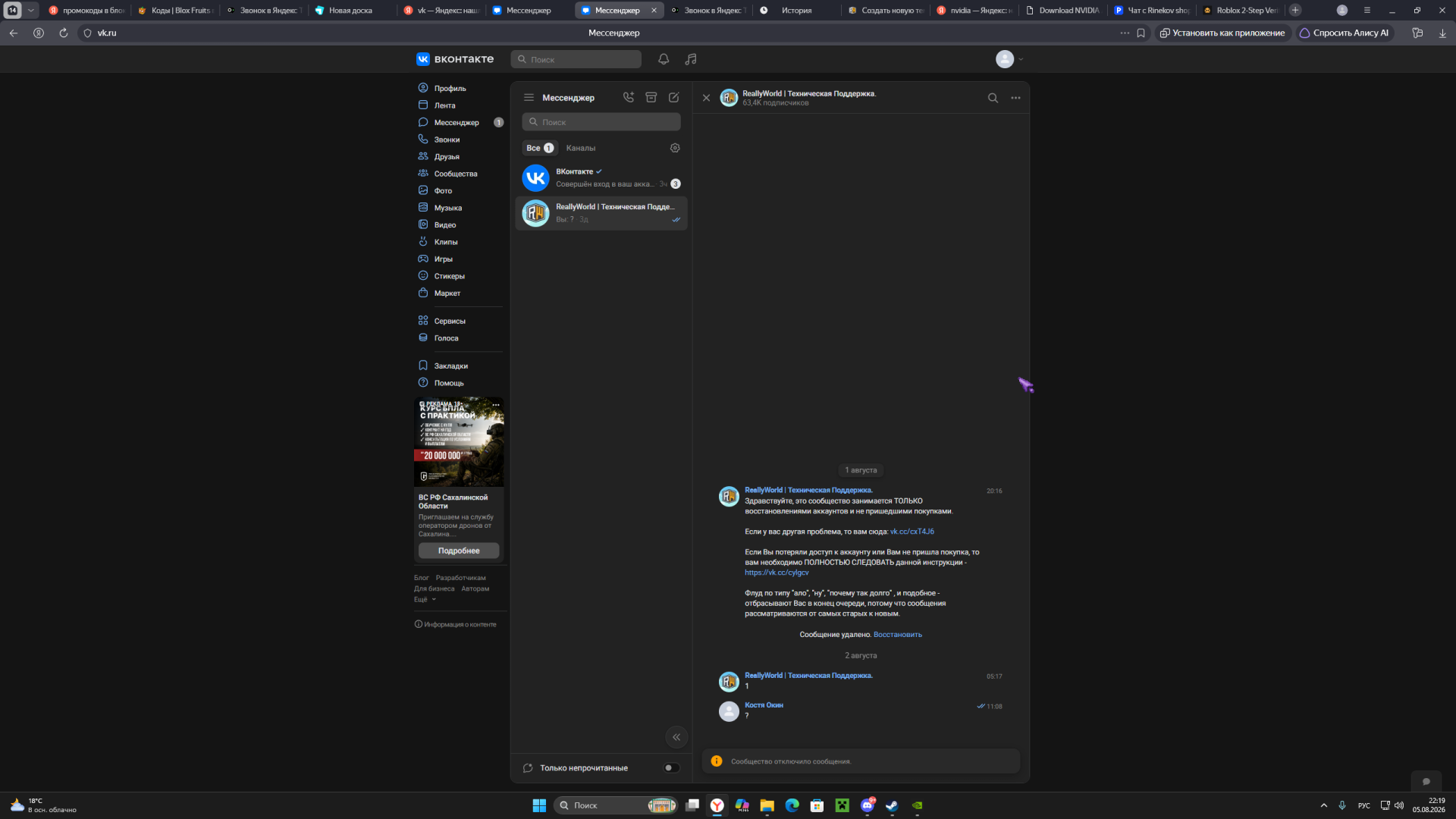Close the open ReallyWorld chat
The image size is (1456, 819).
pos(706,98)
